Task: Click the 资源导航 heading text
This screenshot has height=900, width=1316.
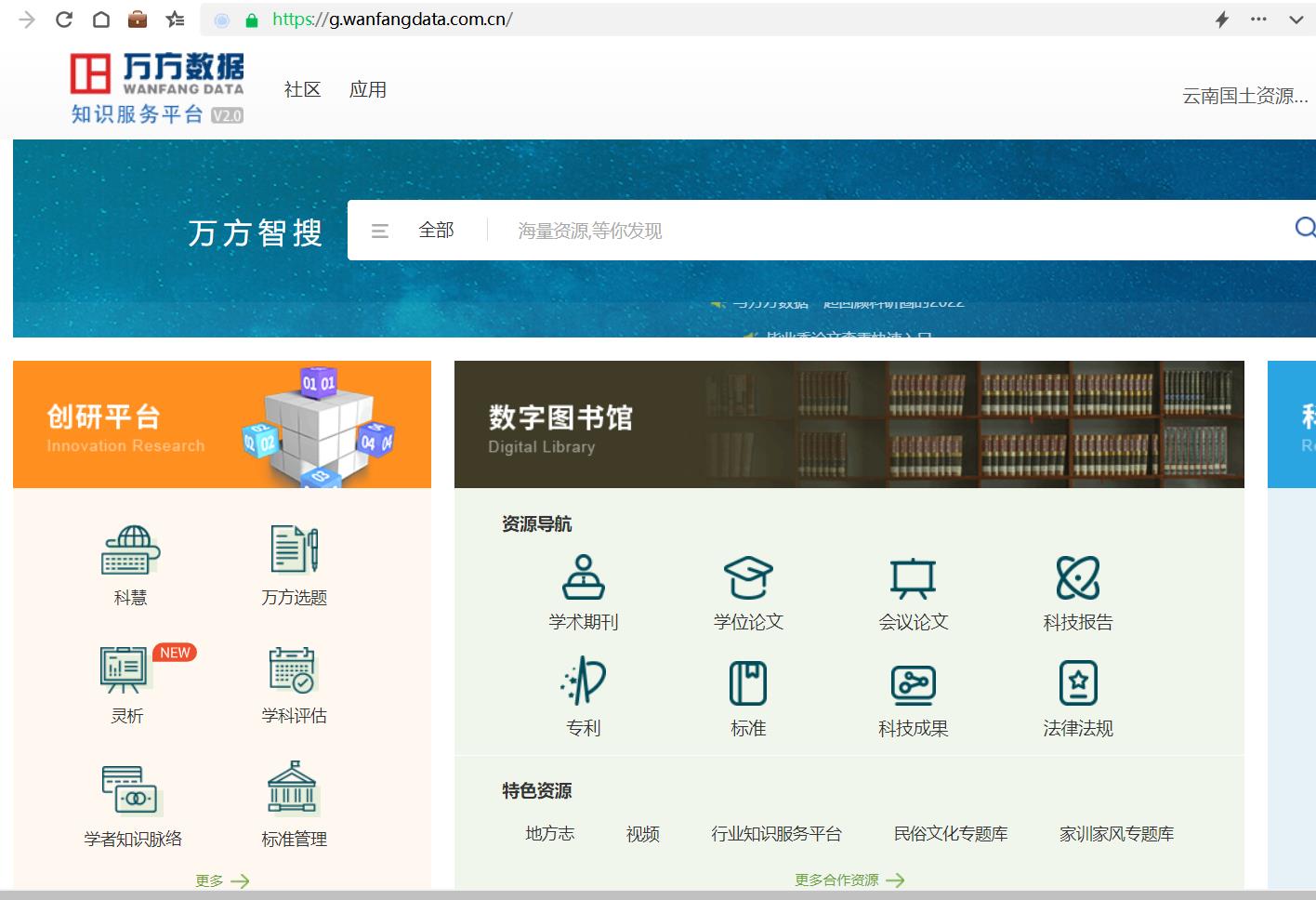Action: pyautogui.click(x=537, y=524)
